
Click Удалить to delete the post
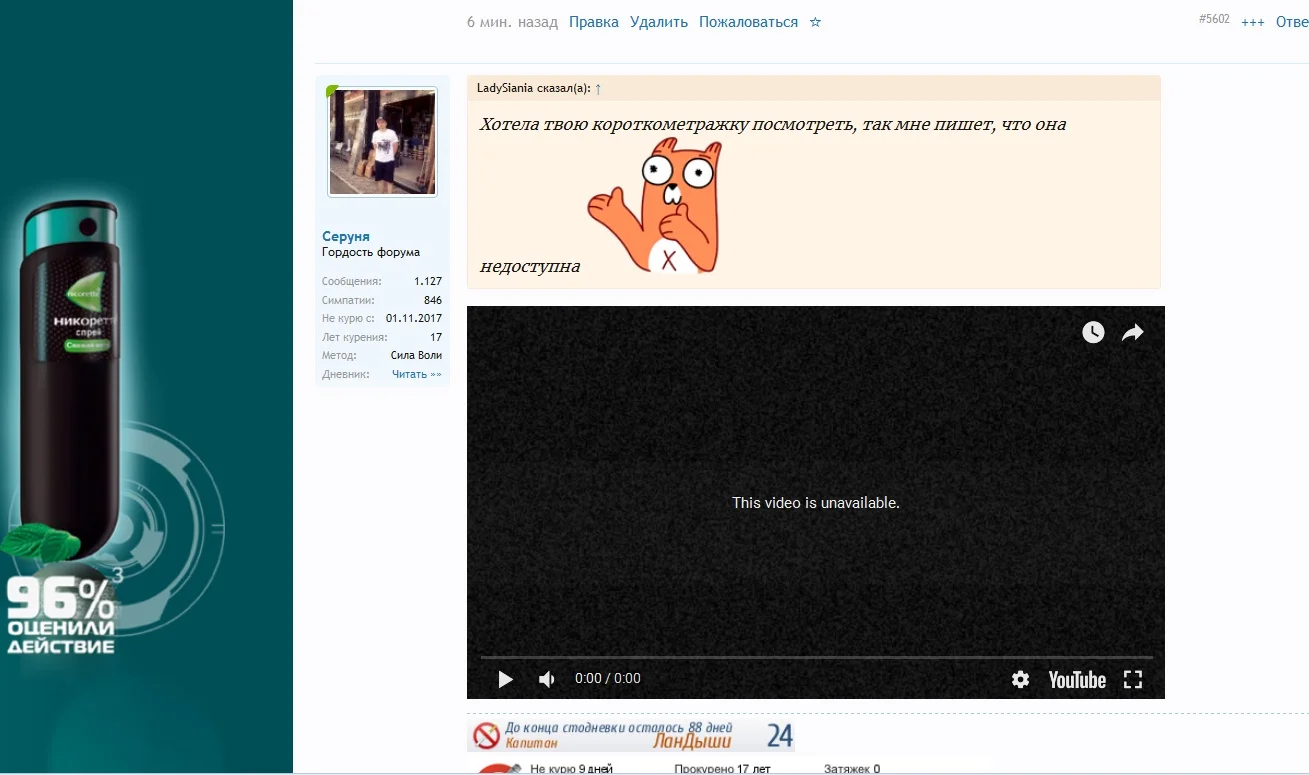click(x=659, y=22)
